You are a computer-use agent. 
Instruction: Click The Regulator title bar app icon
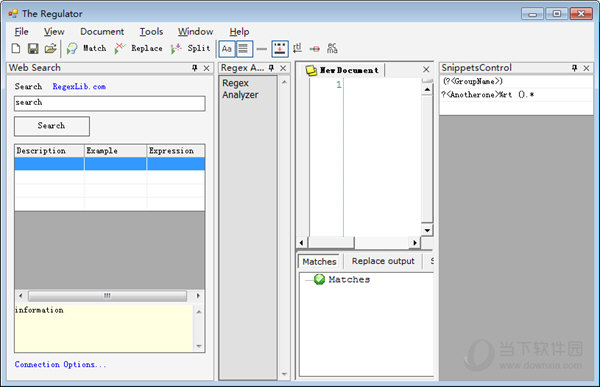[13, 14]
